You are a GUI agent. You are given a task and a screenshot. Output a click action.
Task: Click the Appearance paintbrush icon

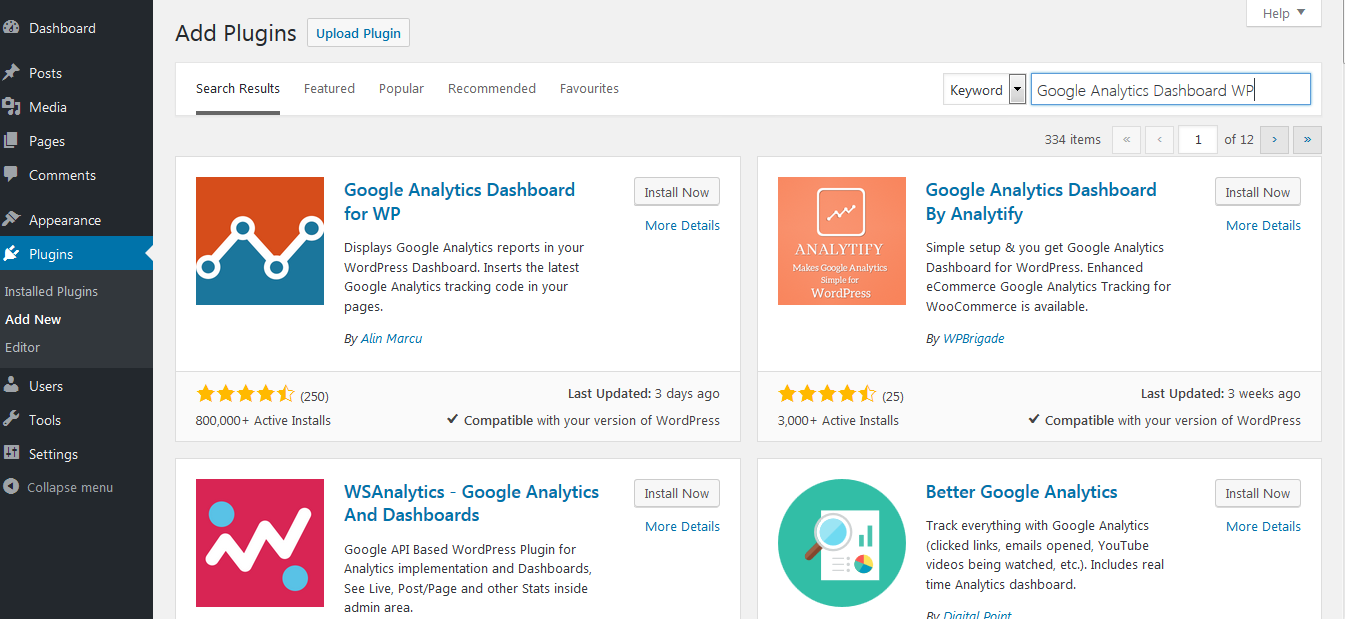(11, 219)
